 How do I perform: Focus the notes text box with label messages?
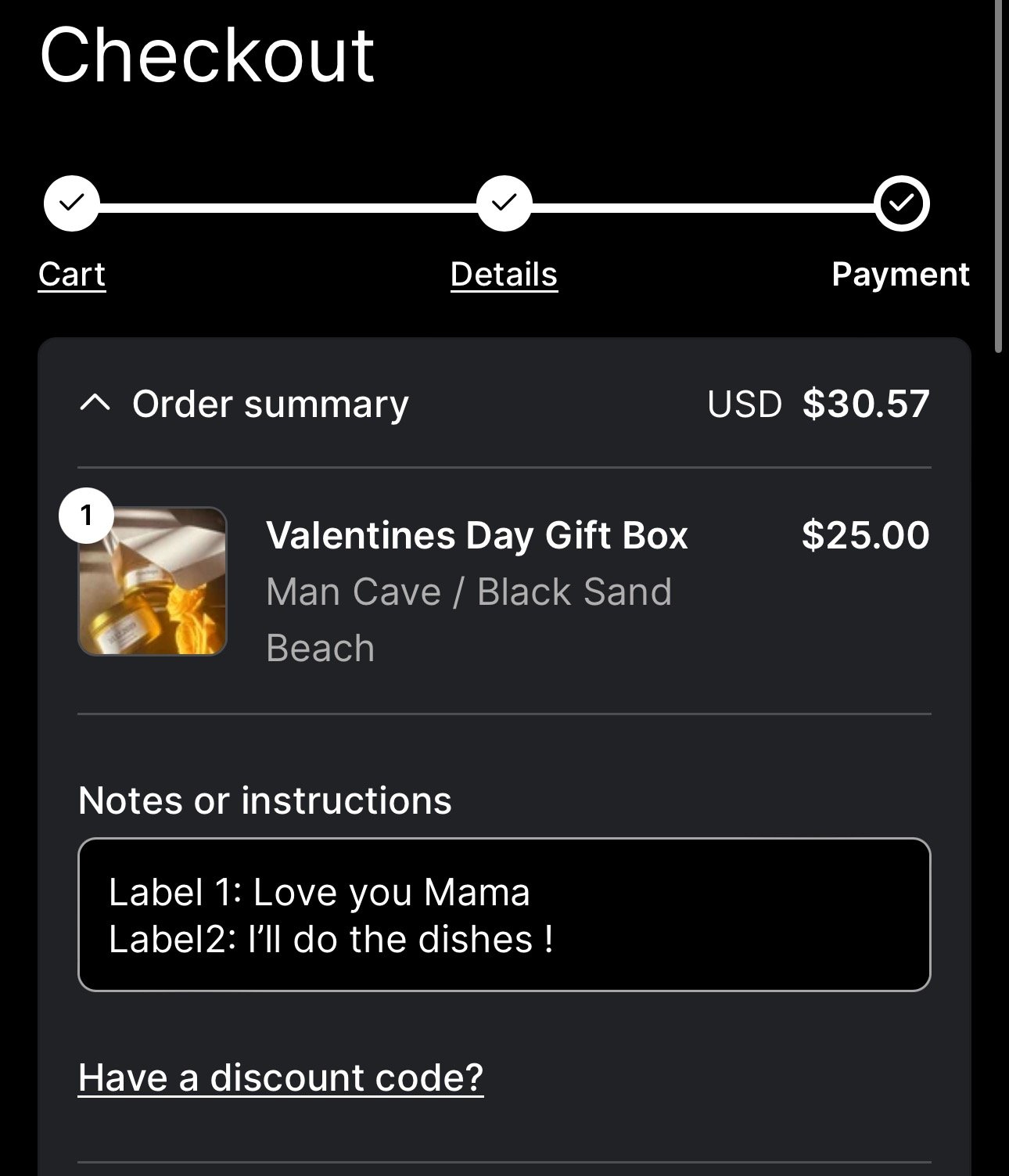[504, 915]
